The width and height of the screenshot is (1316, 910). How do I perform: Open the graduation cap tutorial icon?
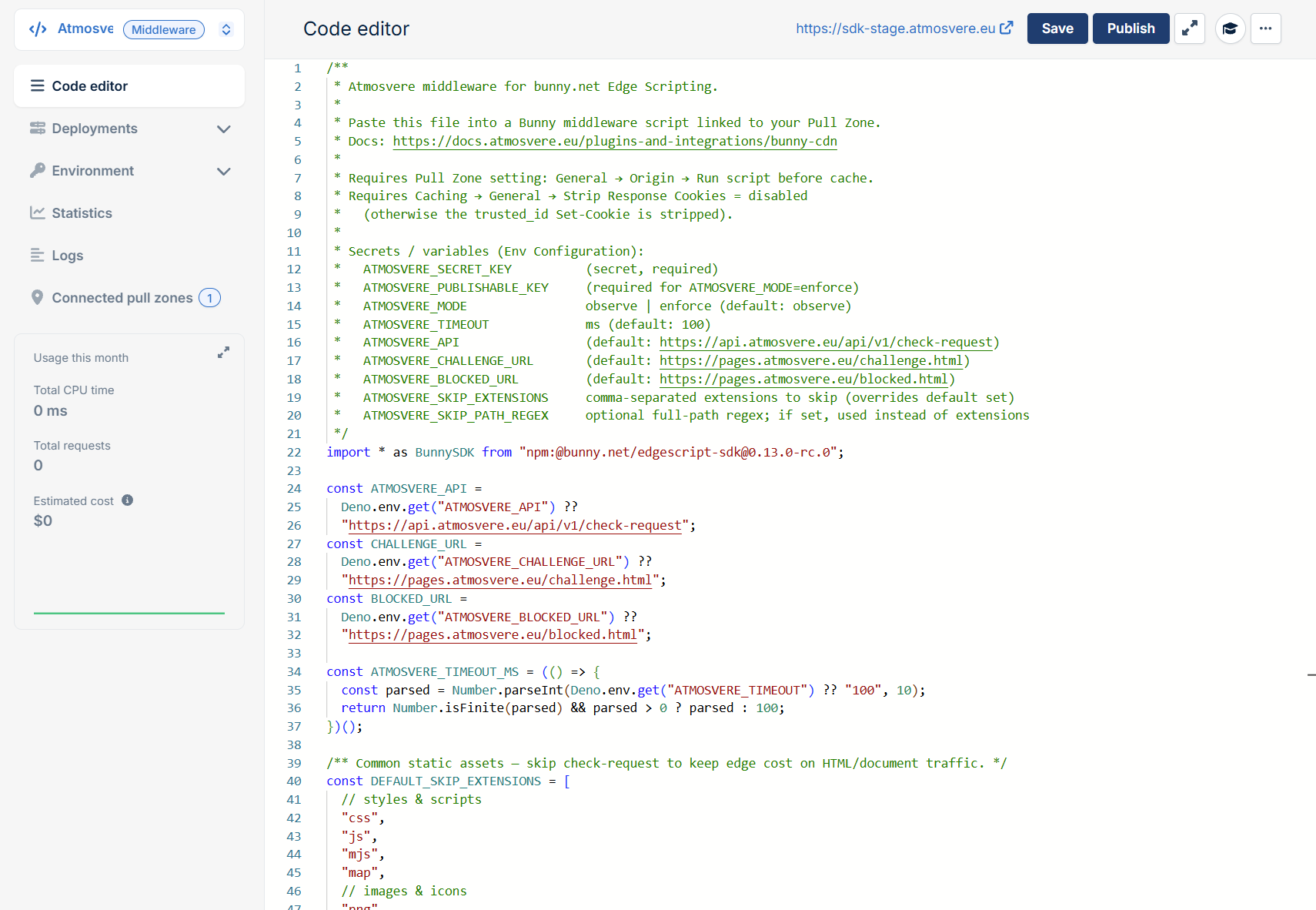point(1230,28)
